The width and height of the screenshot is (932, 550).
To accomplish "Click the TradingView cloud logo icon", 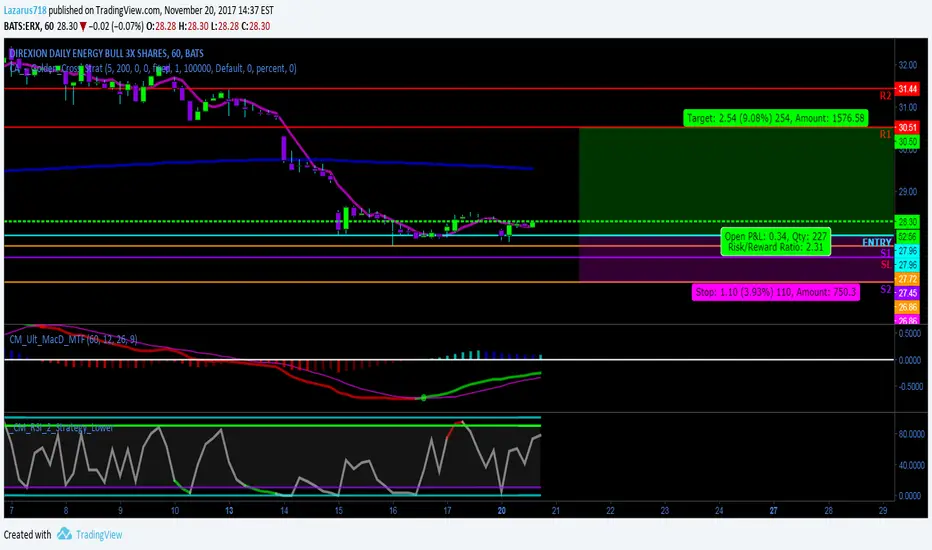I will pyautogui.click(x=64, y=533).
